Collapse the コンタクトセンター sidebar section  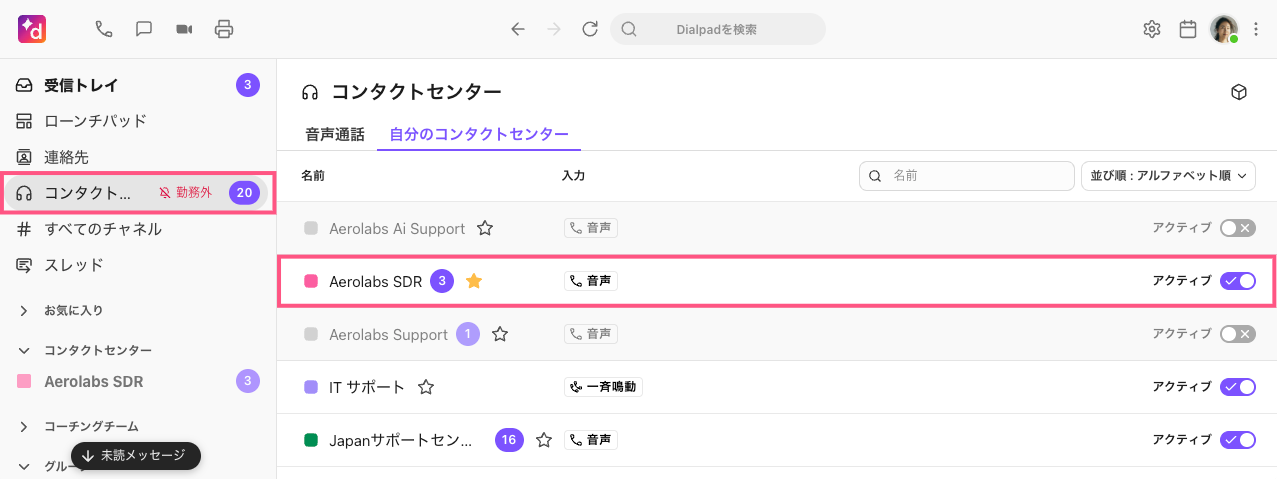tap(24, 351)
